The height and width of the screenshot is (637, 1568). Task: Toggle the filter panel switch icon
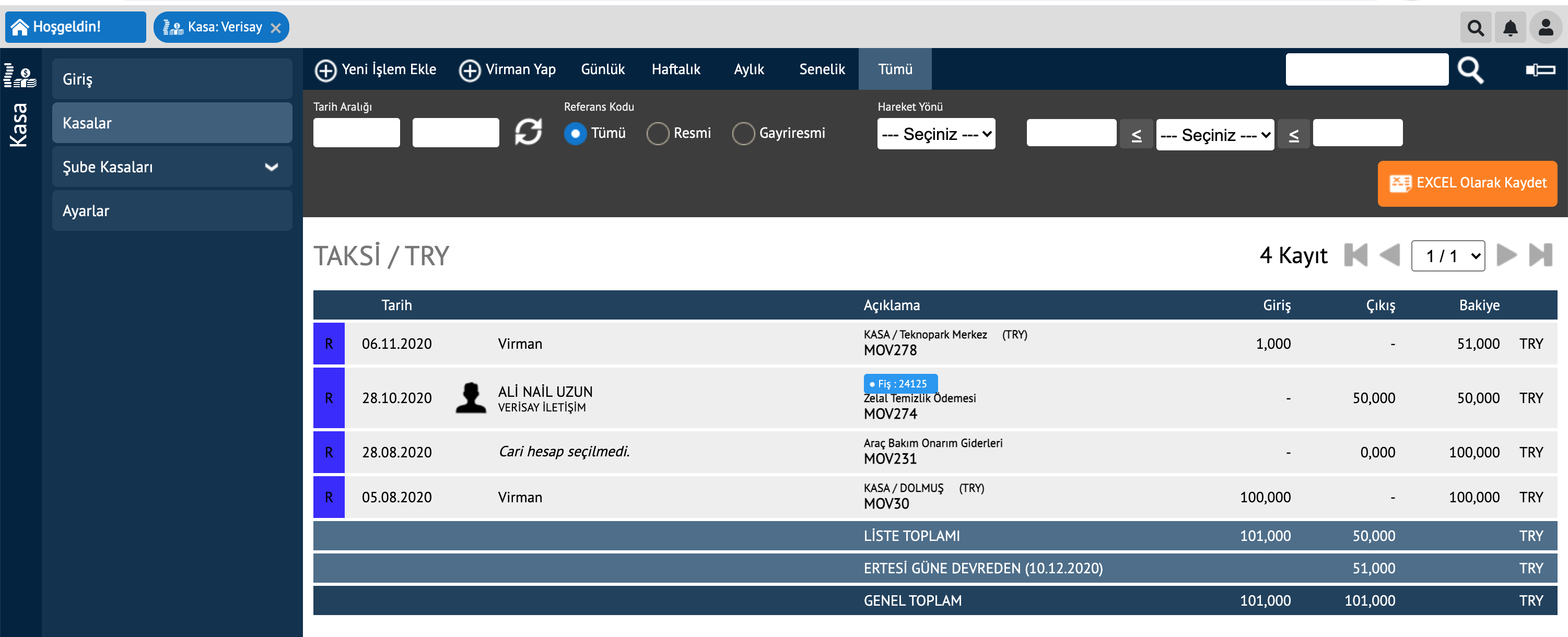pyautogui.click(x=1540, y=70)
